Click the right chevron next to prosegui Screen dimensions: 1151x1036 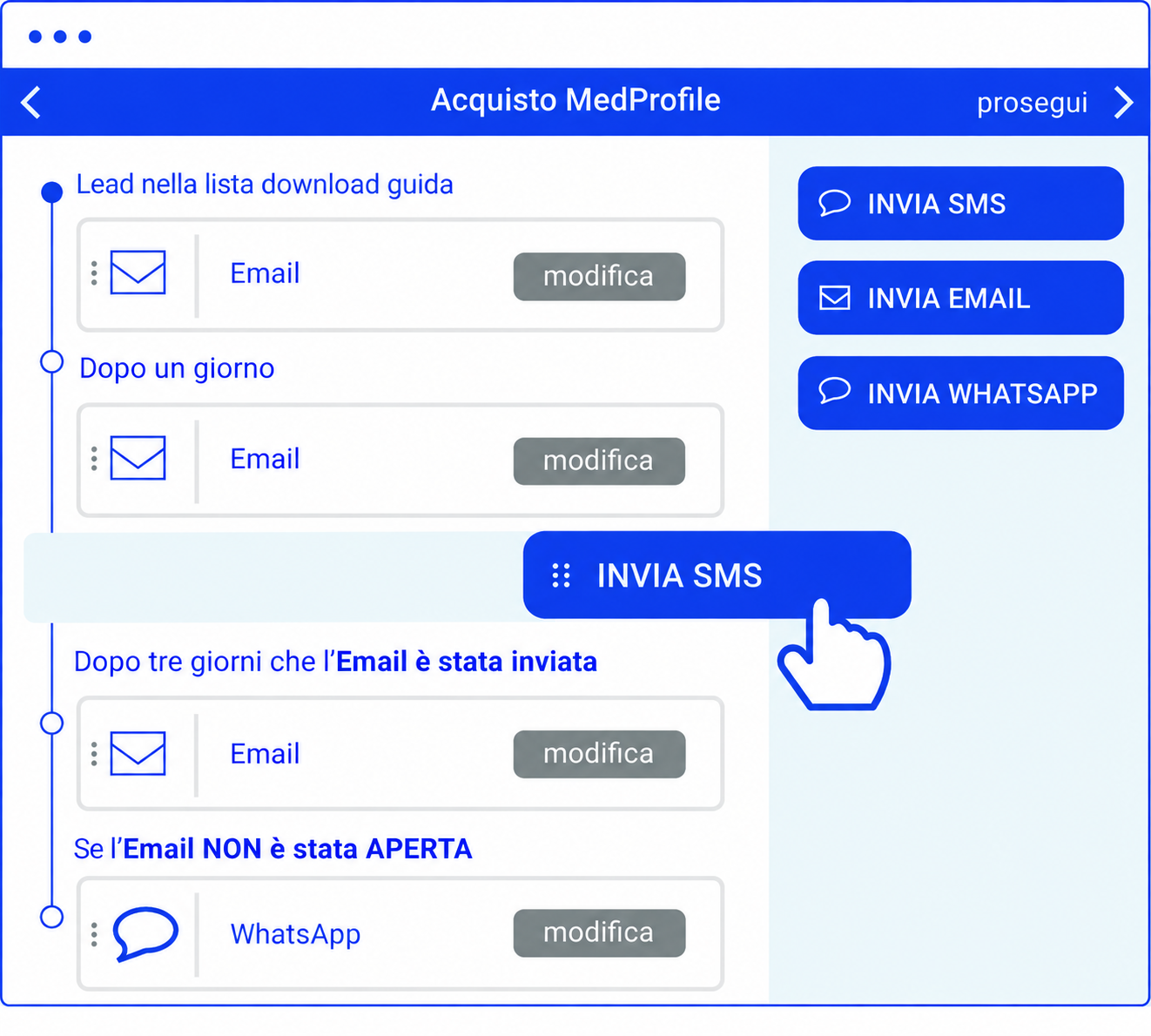1124,103
